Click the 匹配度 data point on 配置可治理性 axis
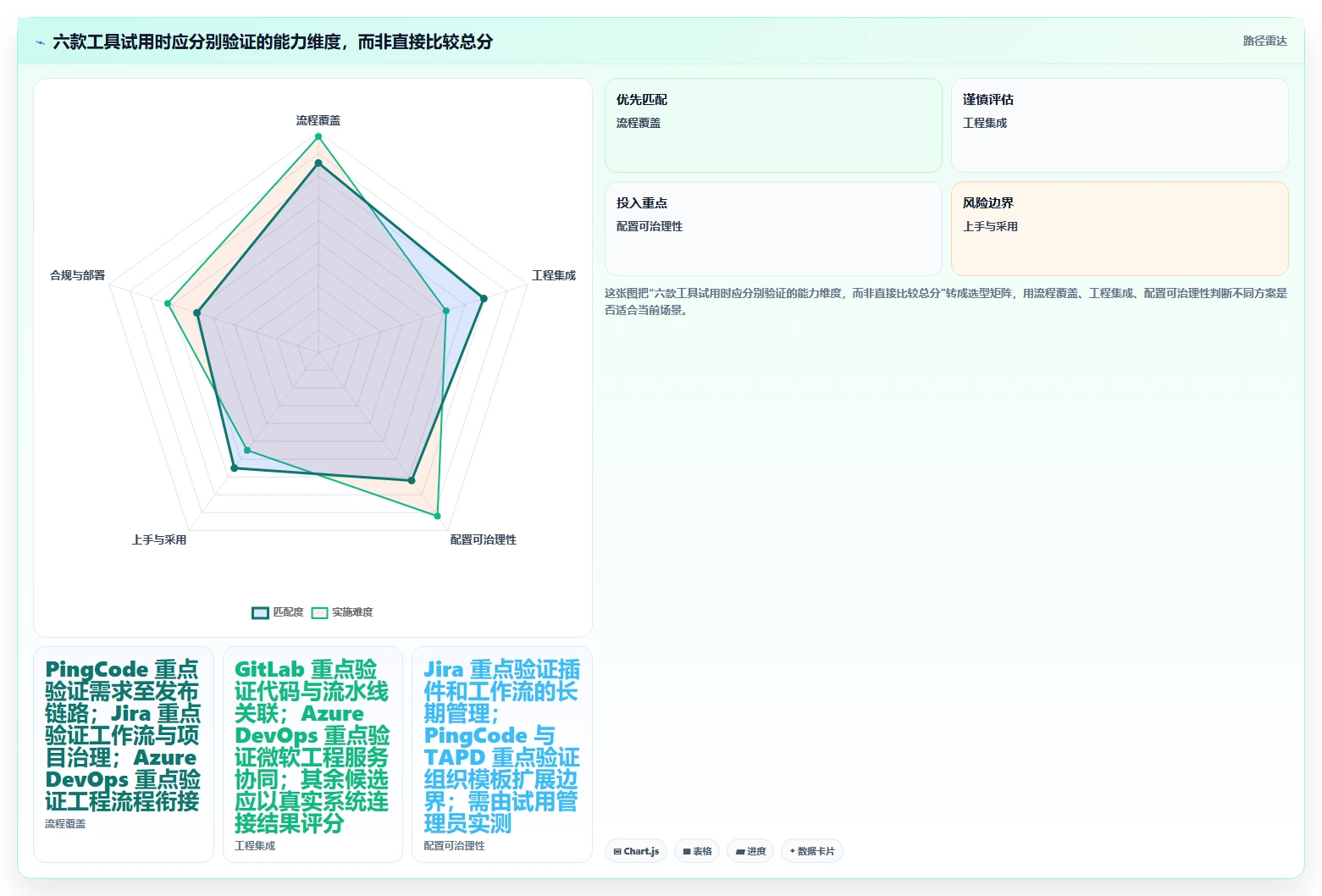This screenshot has width=1322, height=896. [412, 480]
